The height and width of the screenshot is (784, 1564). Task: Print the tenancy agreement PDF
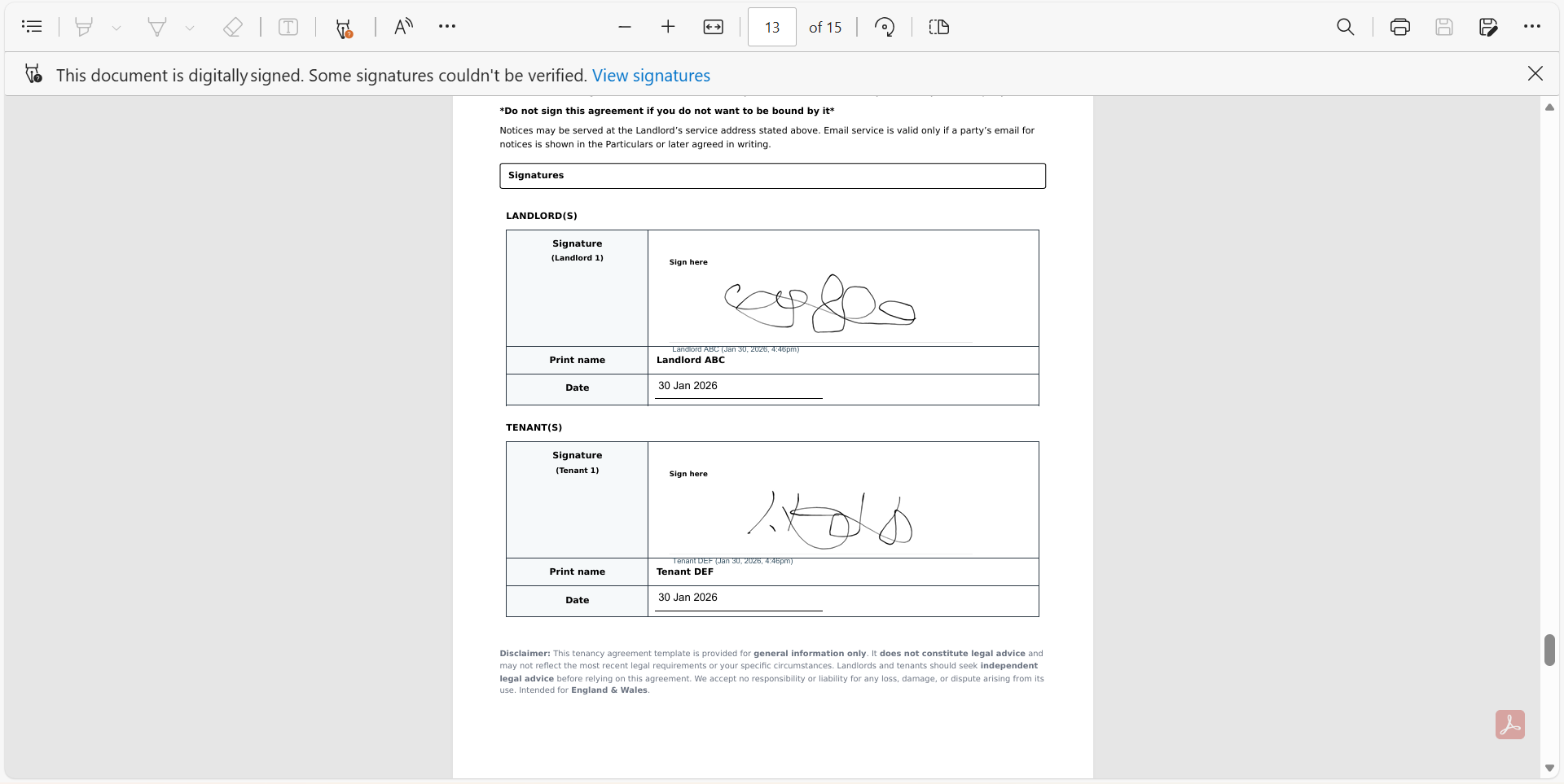click(x=1400, y=27)
